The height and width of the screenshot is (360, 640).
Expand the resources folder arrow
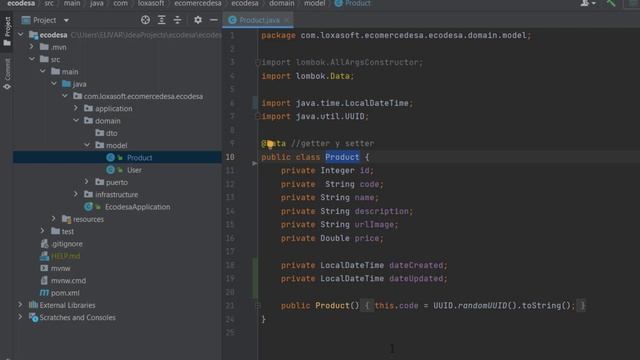tap(54, 219)
